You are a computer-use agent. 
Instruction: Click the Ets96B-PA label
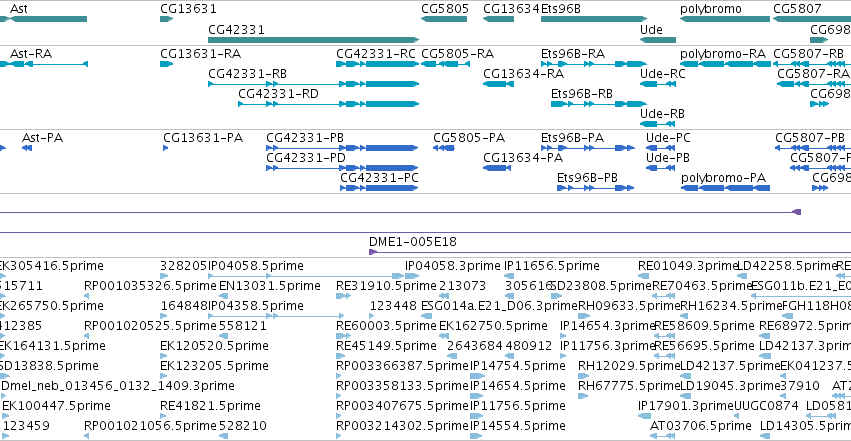coord(572,138)
